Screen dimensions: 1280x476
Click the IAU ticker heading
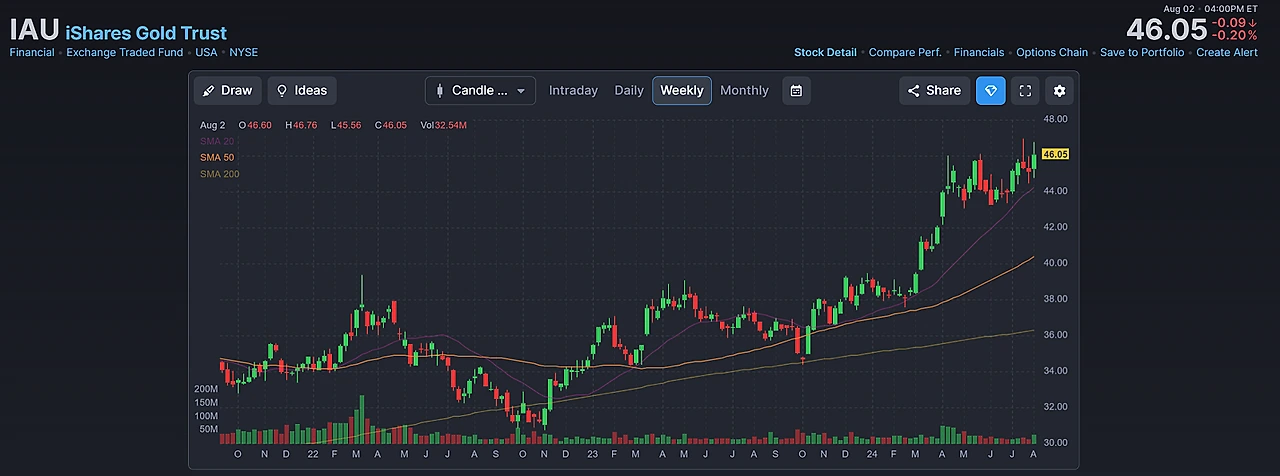[x=34, y=29]
